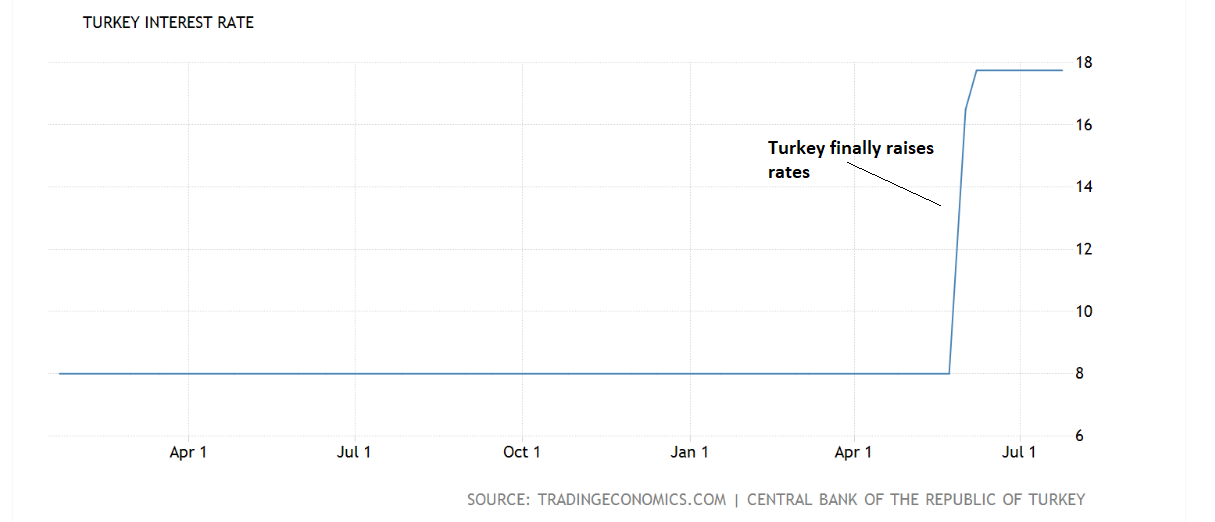Click the TURKEY INTEREST RATE chart title
This screenshot has width=1215, height=522.
pos(168,23)
